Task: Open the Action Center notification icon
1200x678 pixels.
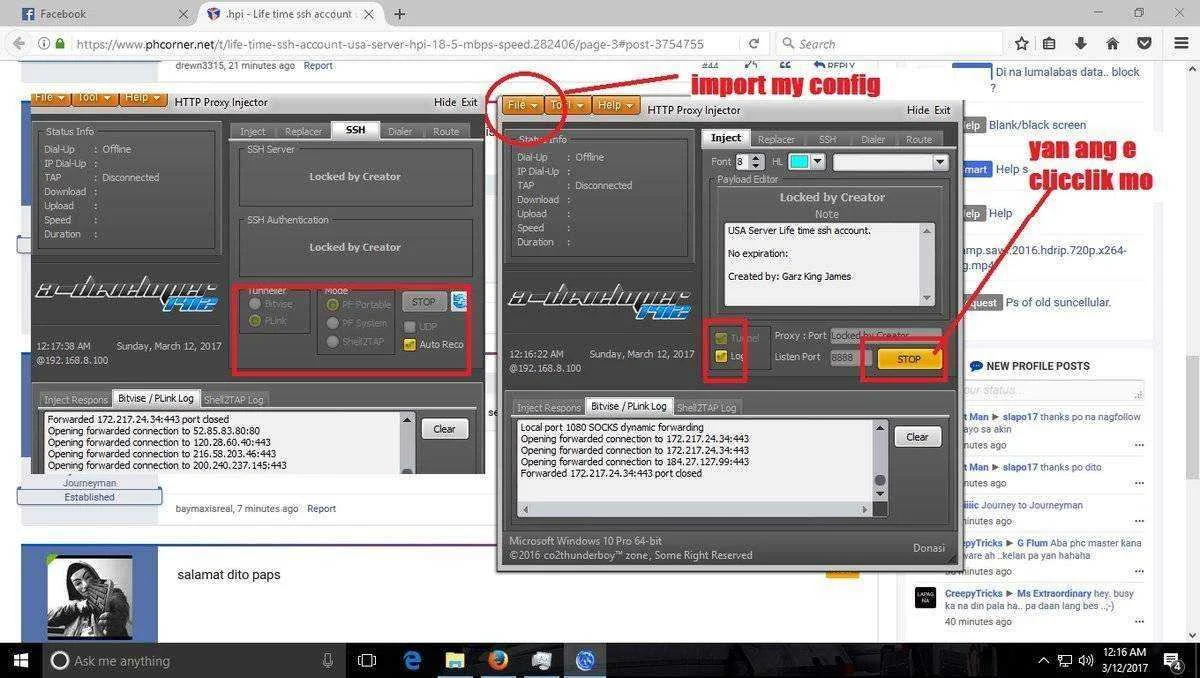Action: coord(1174,660)
